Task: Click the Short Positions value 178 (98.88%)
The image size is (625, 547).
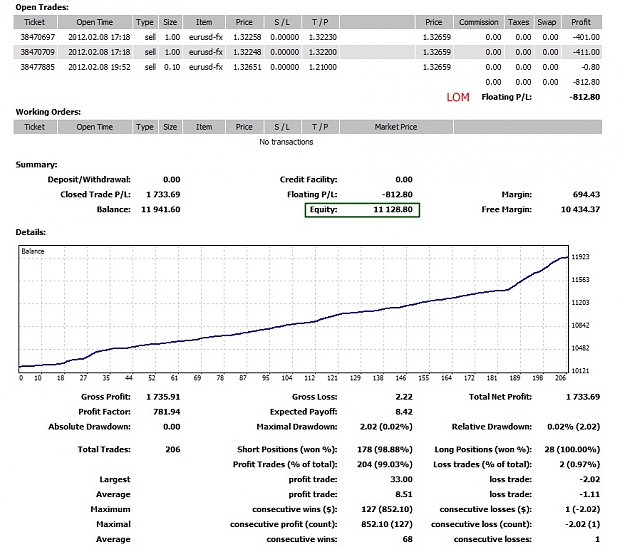Action: [x=385, y=449]
